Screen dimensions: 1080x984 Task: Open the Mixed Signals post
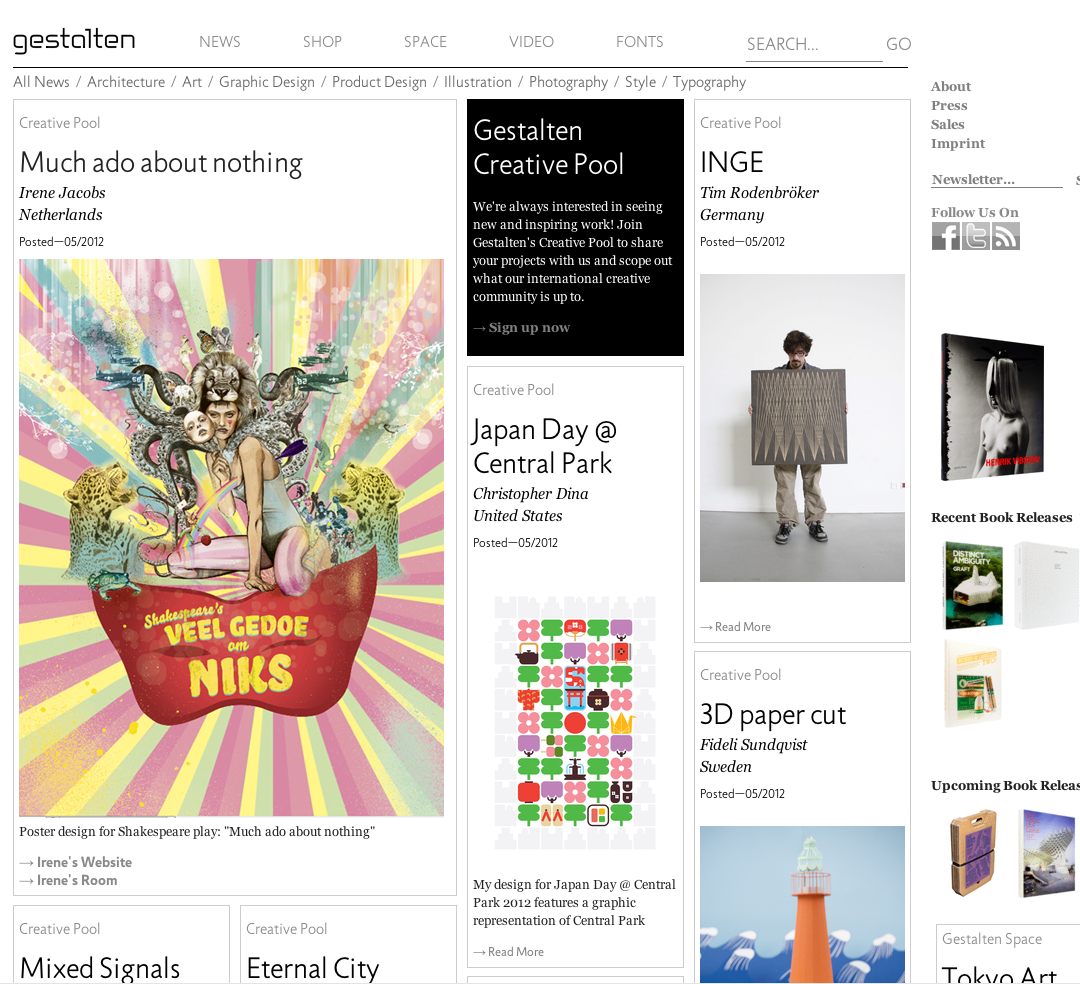click(x=100, y=968)
